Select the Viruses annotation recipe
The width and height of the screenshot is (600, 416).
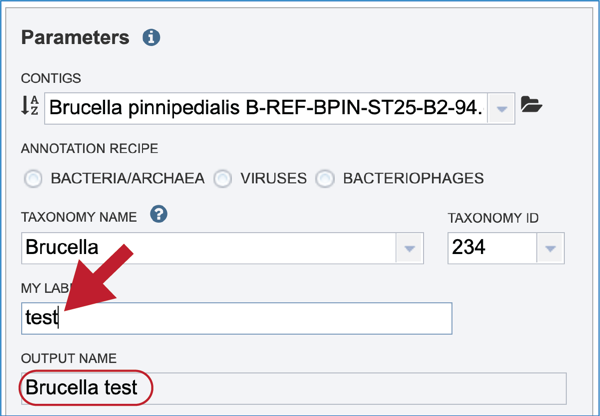point(223,179)
